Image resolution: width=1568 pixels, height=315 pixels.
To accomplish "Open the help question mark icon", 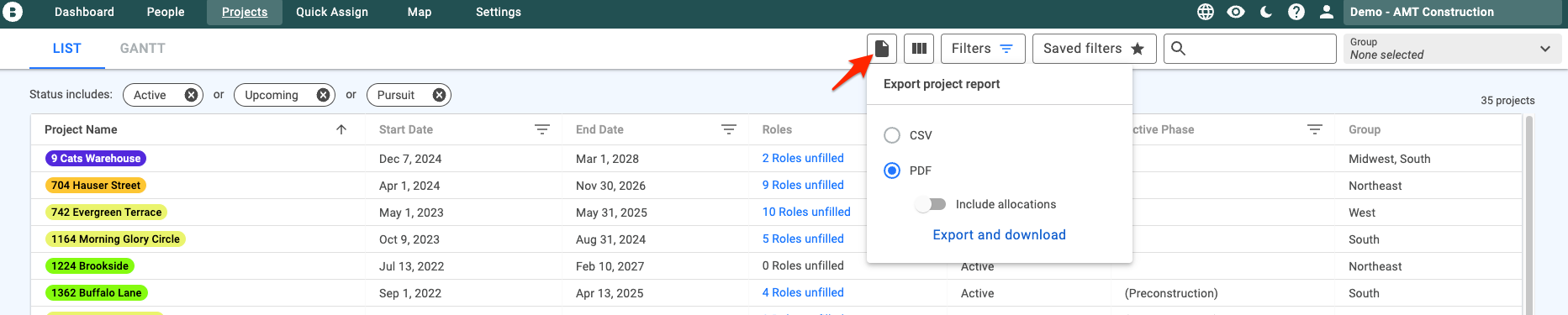I will click(x=1296, y=12).
